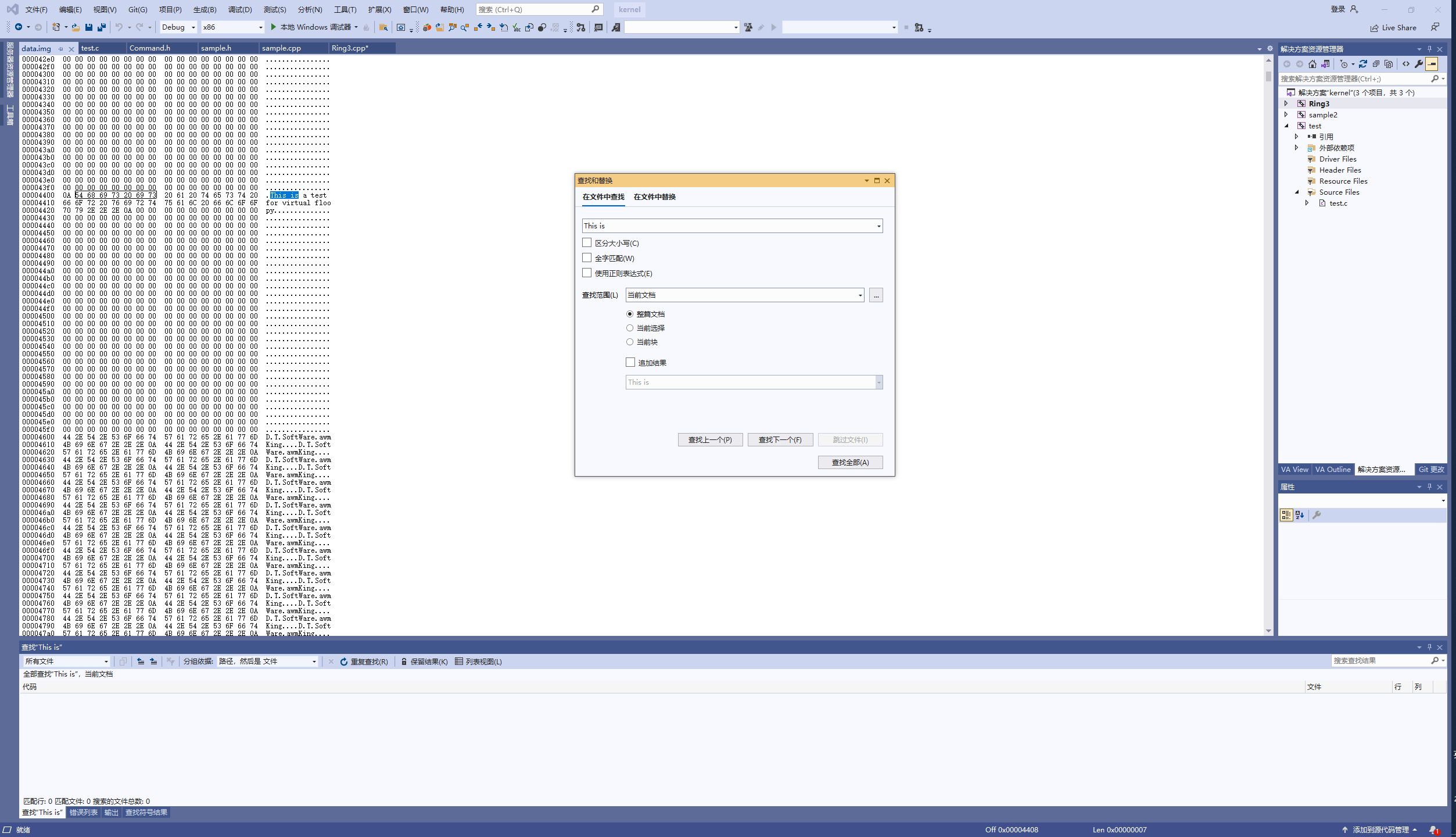Click the Find in Files toolbar icon

click(x=383, y=27)
